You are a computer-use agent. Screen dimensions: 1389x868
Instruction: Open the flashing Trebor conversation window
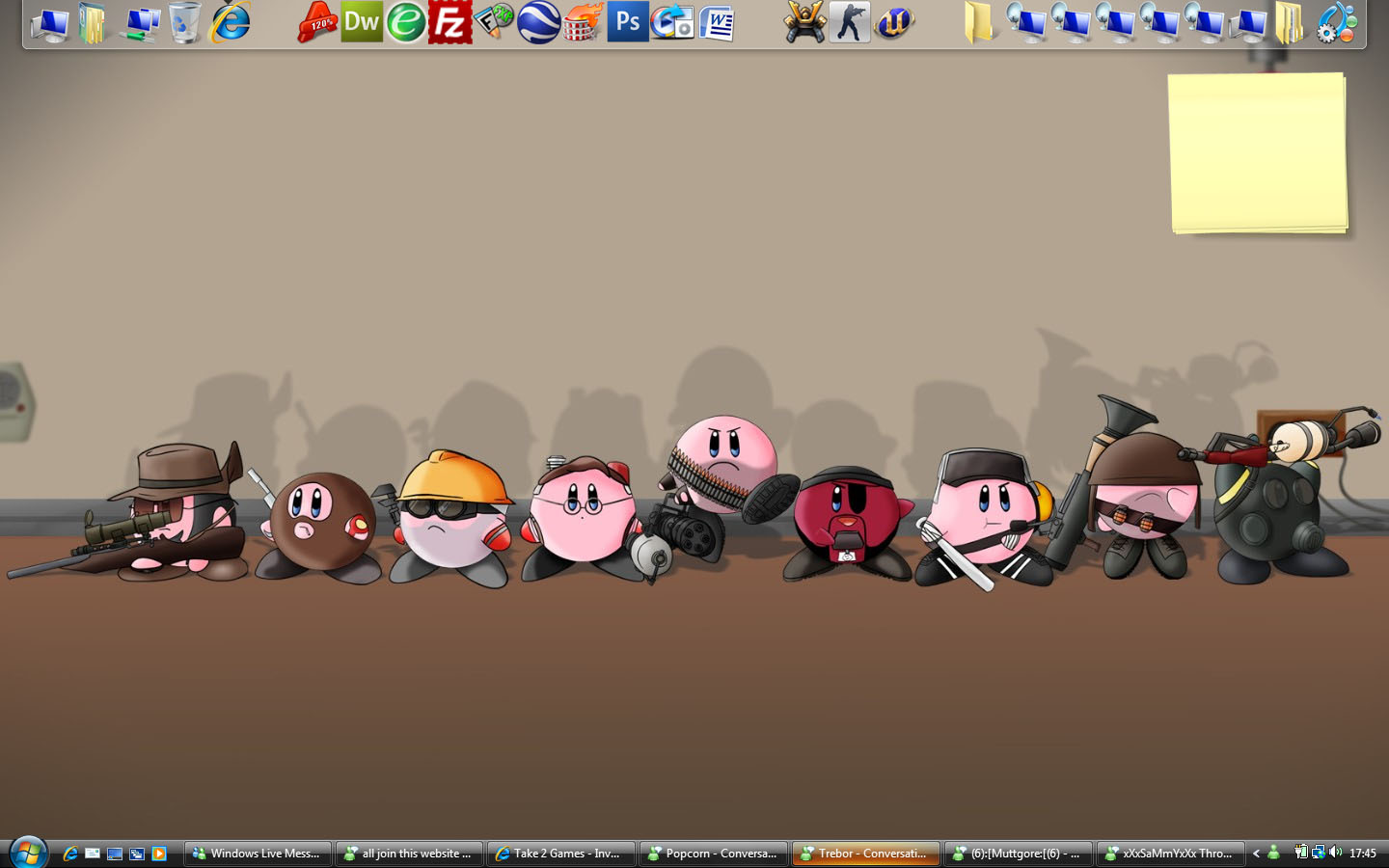(865, 854)
